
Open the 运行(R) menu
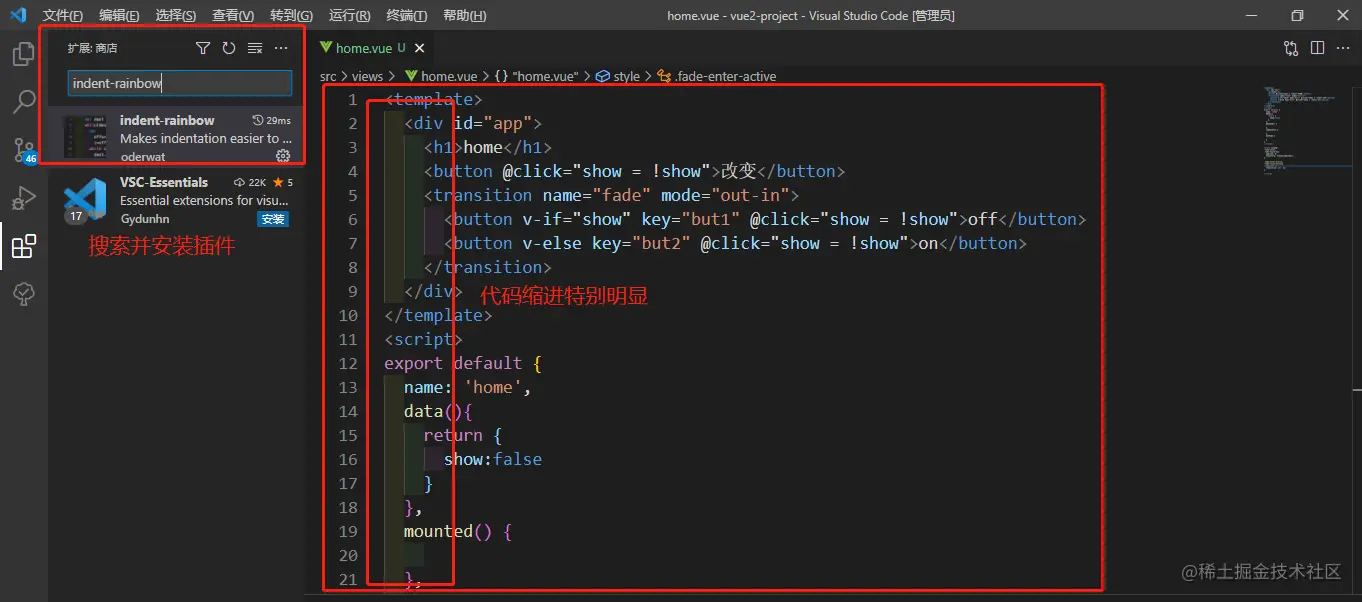click(x=349, y=16)
